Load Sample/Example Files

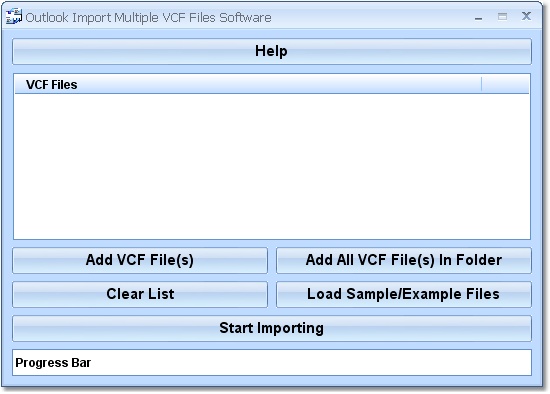tap(404, 294)
